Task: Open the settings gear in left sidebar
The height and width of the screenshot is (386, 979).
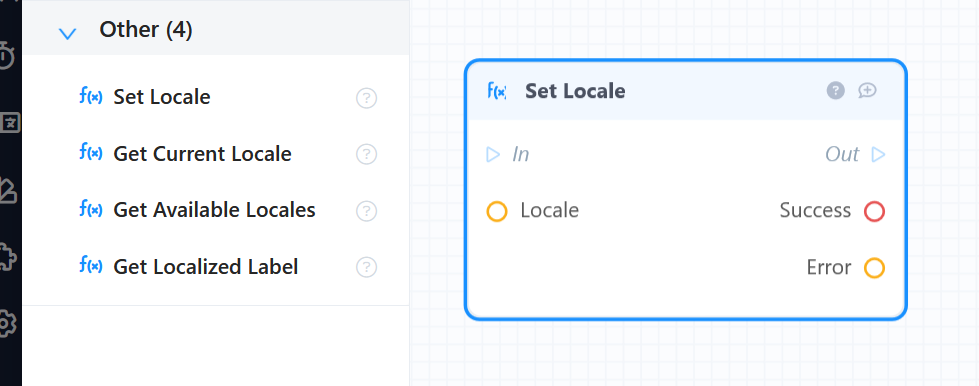Action: tap(5, 324)
